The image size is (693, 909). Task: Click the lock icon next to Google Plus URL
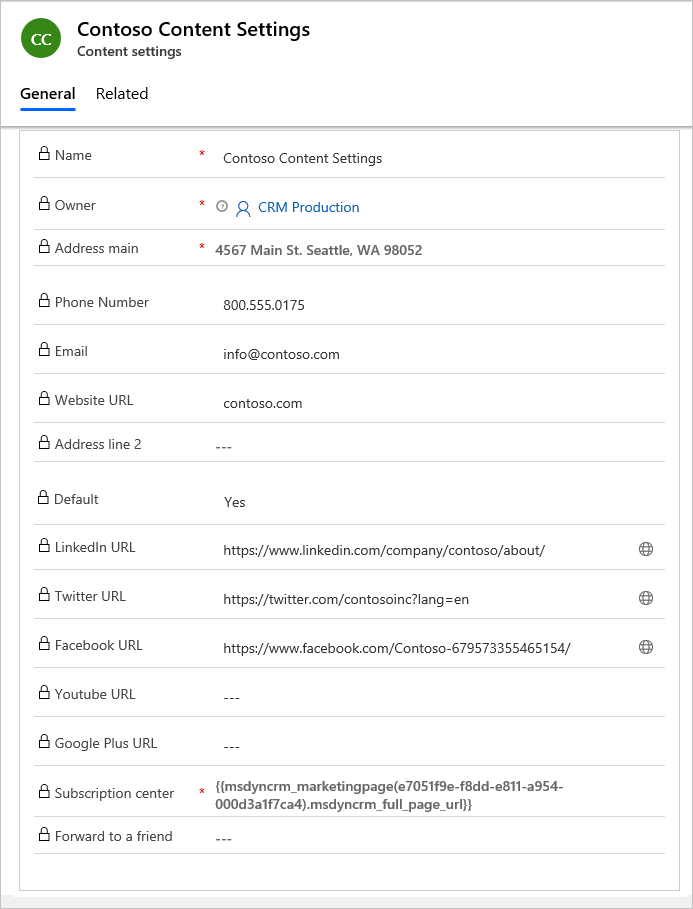point(44,741)
